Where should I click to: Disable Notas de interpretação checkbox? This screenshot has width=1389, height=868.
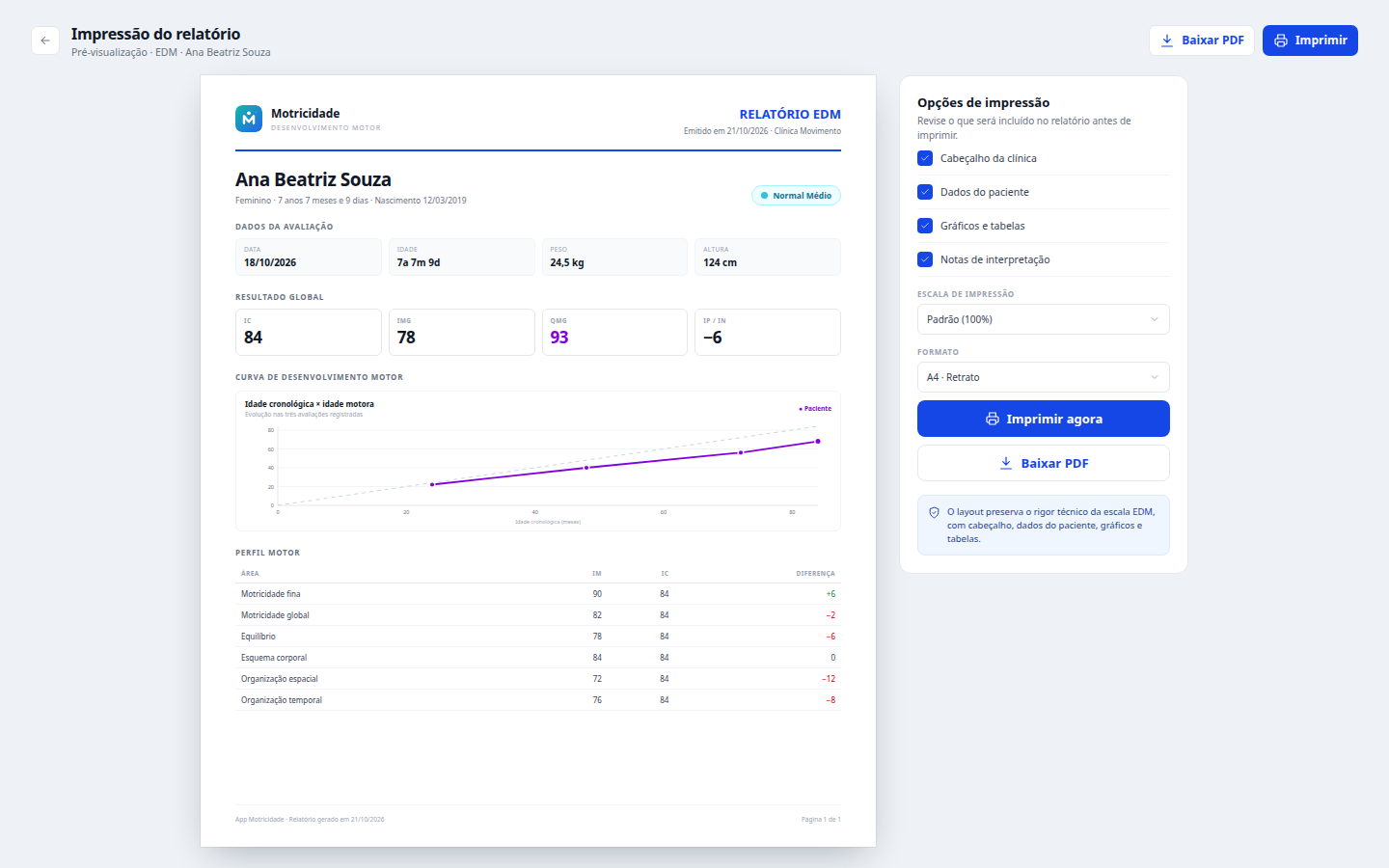pos(925,259)
